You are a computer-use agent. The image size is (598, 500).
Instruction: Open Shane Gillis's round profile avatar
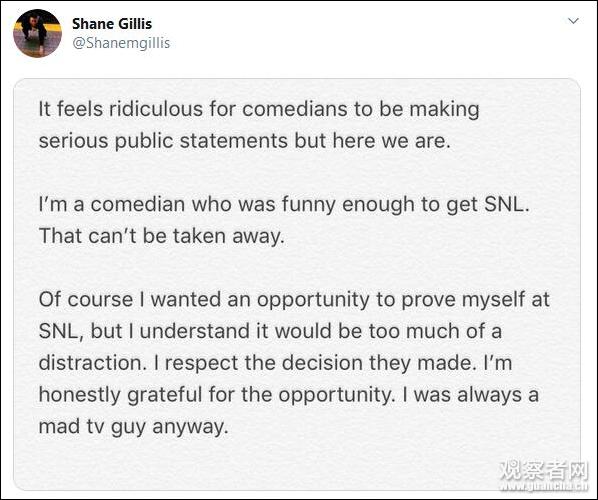click(x=37, y=34)
